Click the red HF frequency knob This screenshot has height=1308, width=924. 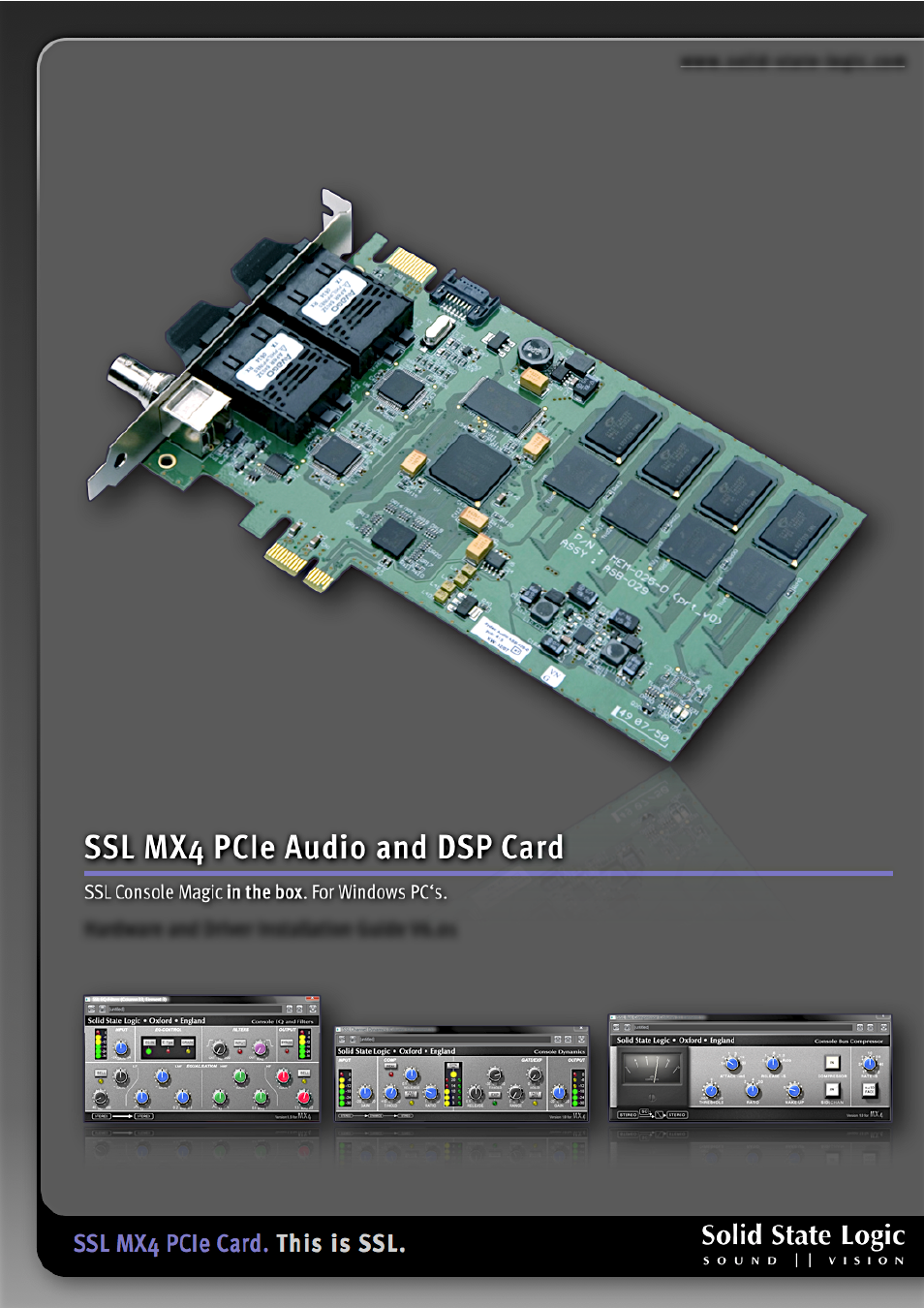(x=303, y=1097)
